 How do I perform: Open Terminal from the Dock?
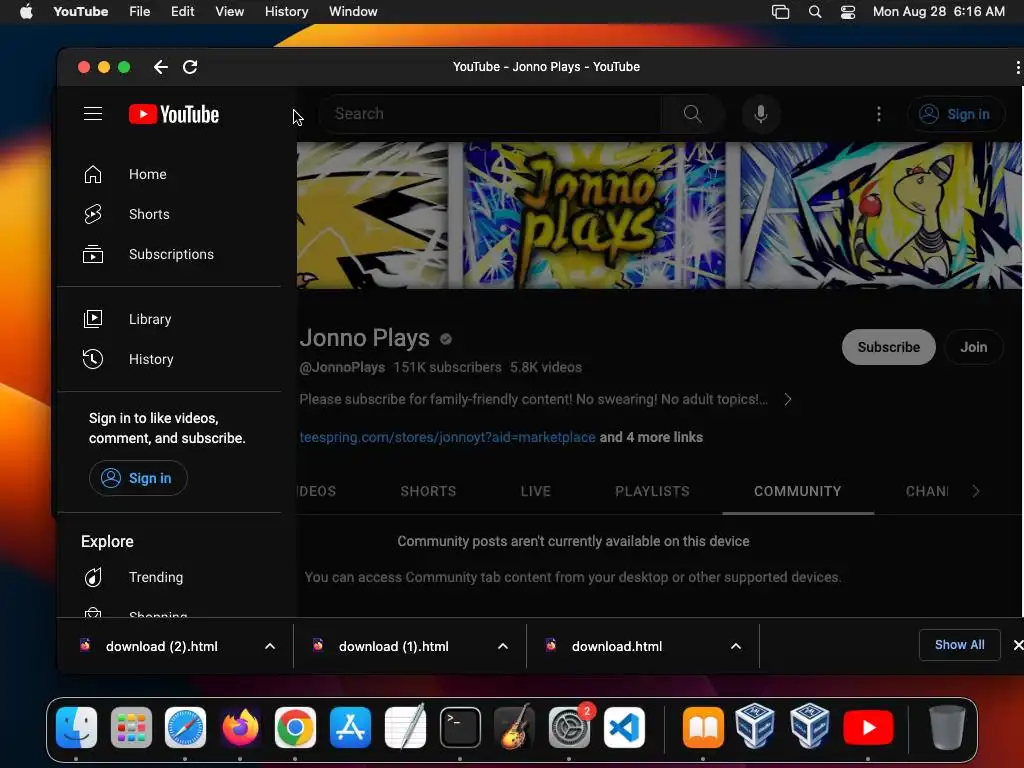tap(460, 727)
